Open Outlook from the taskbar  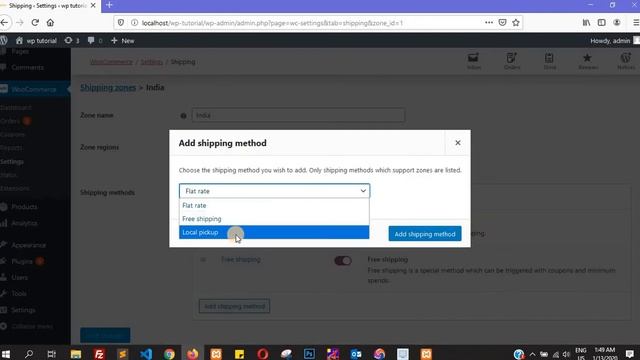356,354
